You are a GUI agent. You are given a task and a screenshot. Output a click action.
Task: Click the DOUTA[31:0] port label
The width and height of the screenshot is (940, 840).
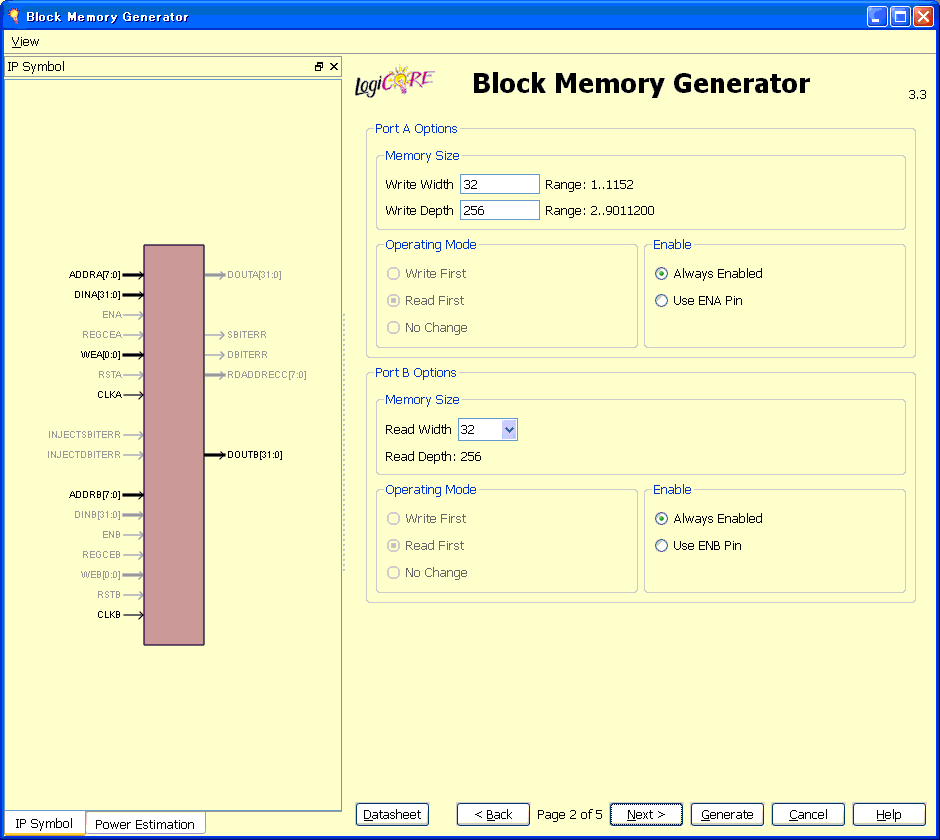254,275
